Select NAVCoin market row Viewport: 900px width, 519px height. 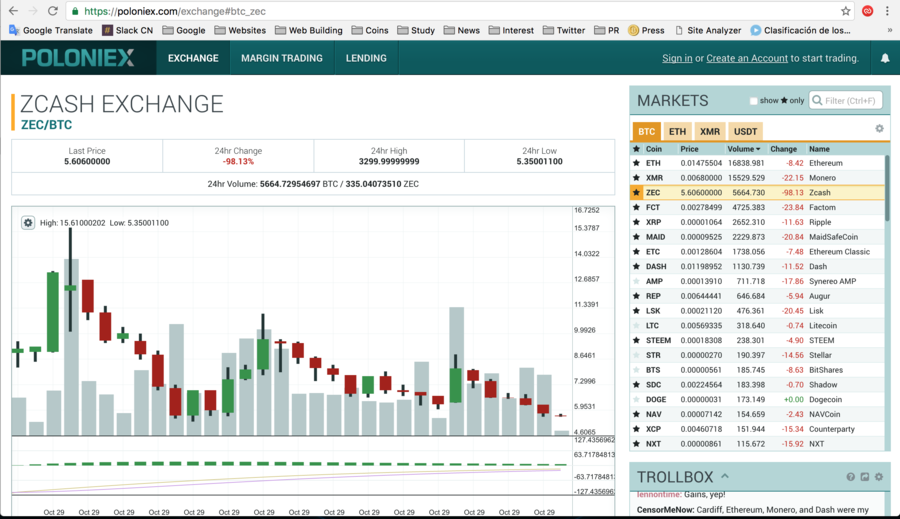(x=757, y=415)
